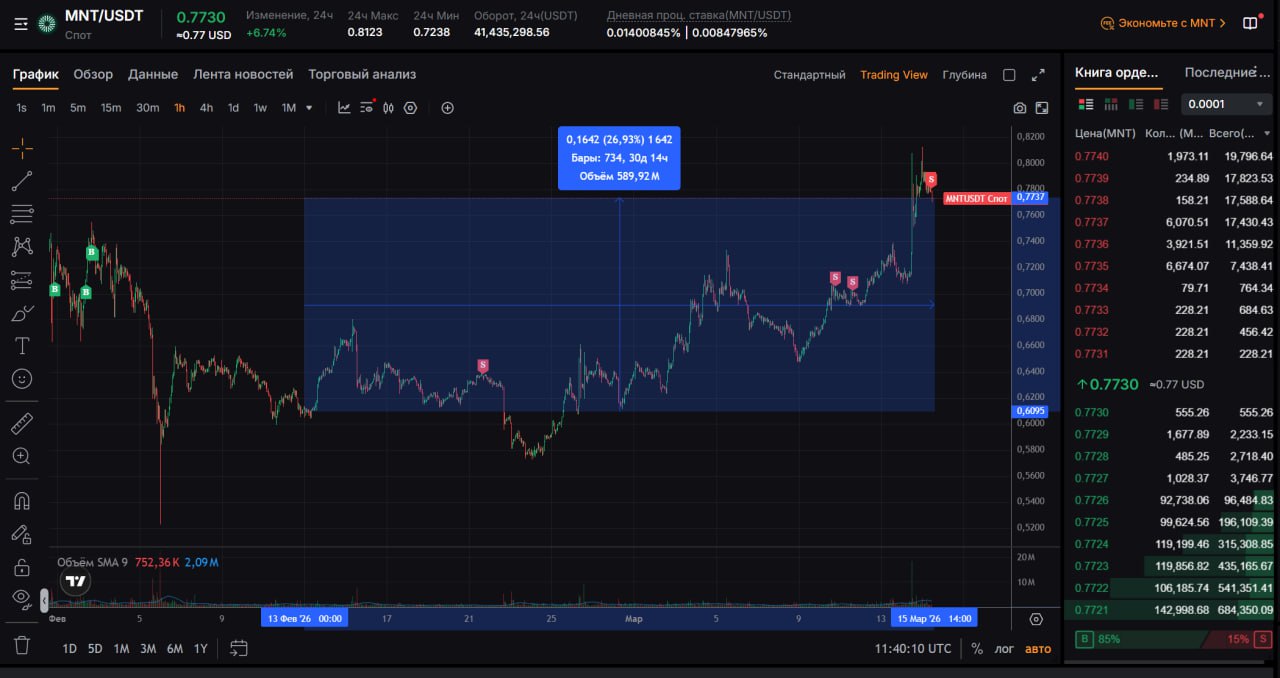
Task: Toggle visibility of all drawings eye icon
Action: click(x=22, y=599)
